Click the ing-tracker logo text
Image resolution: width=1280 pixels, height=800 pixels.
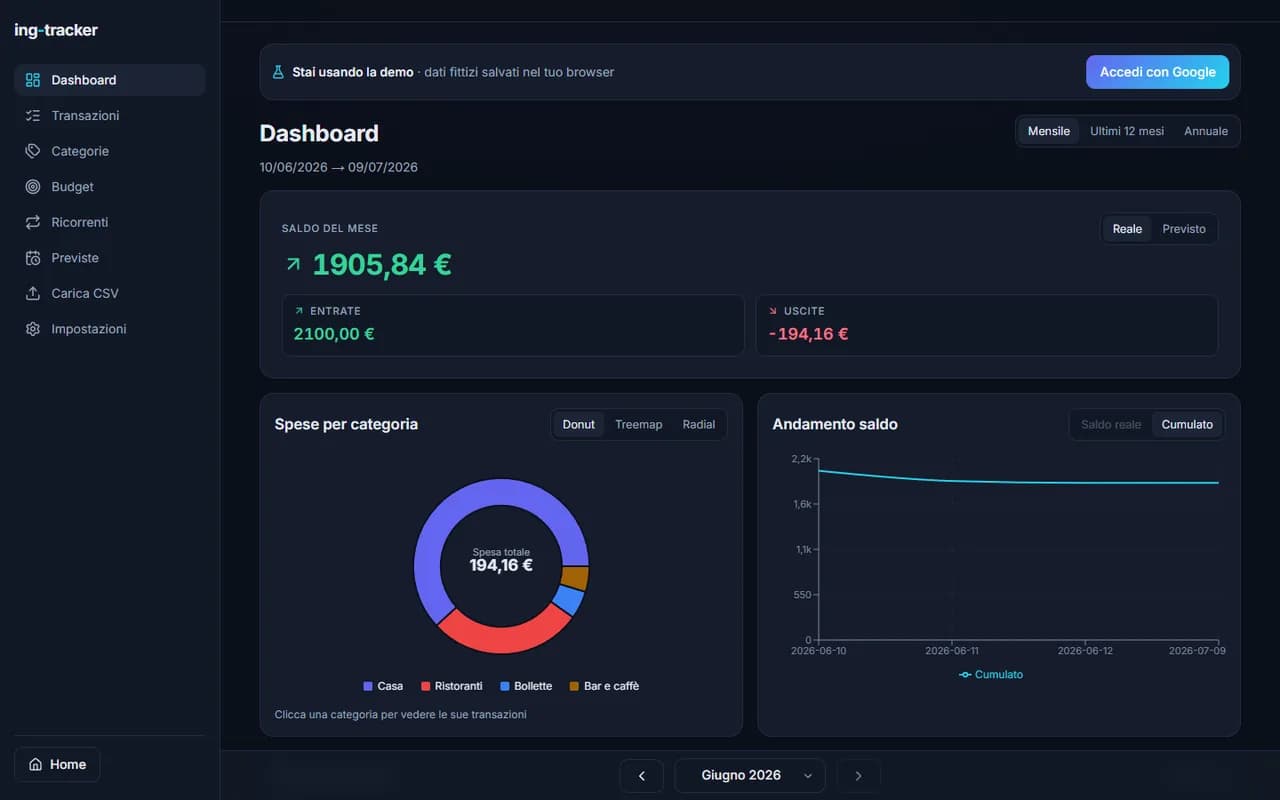[x=56, y=30]
